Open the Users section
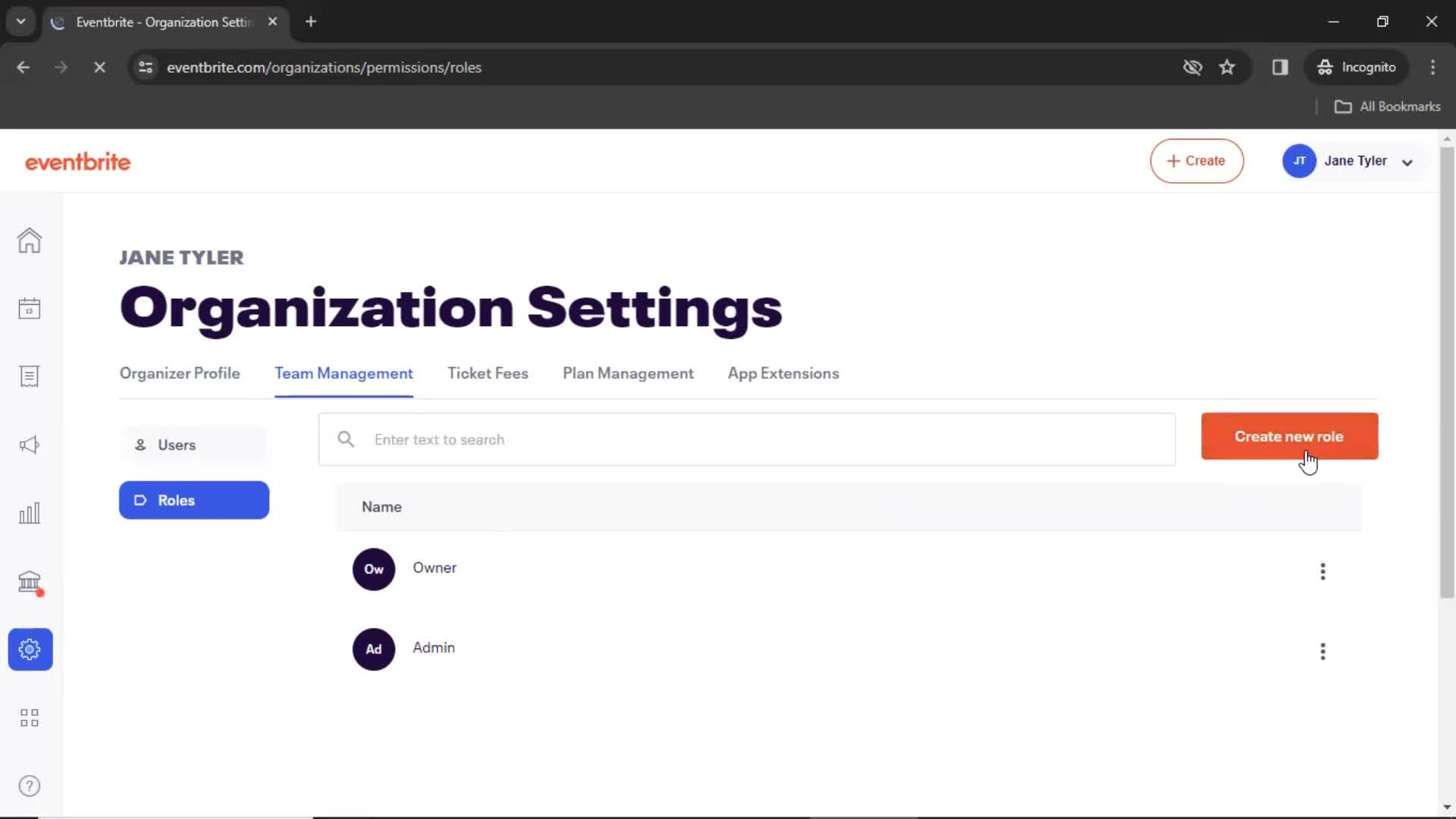The height and width of the screenshot is (819, 1456). 194,445
